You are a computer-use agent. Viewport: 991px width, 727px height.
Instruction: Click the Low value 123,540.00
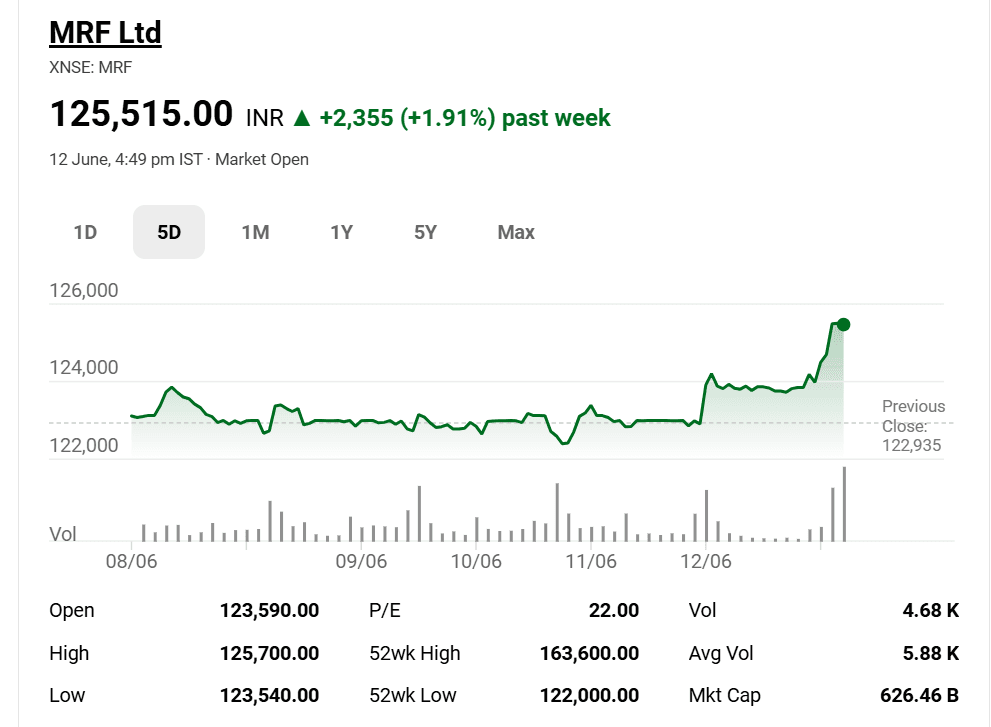pos(269,695)
